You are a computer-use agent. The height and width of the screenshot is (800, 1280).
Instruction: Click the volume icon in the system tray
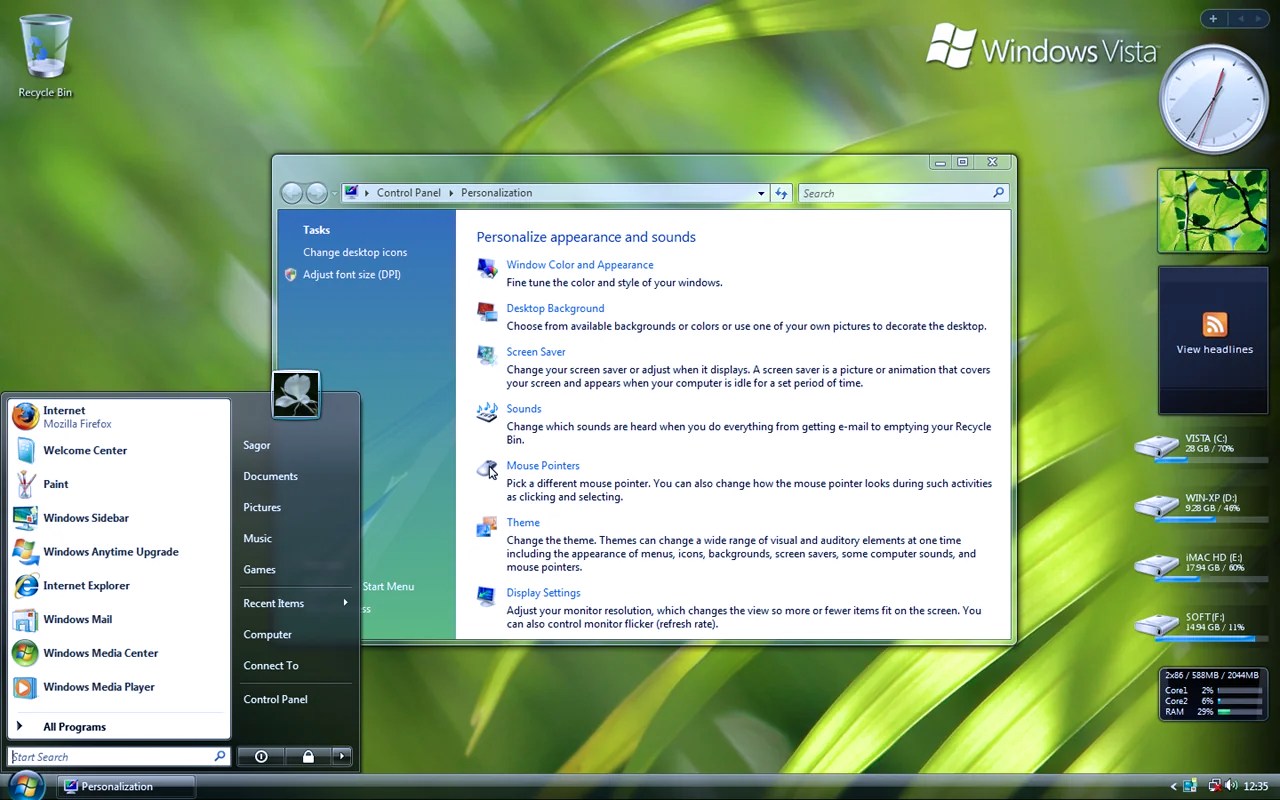point(1232,786)
